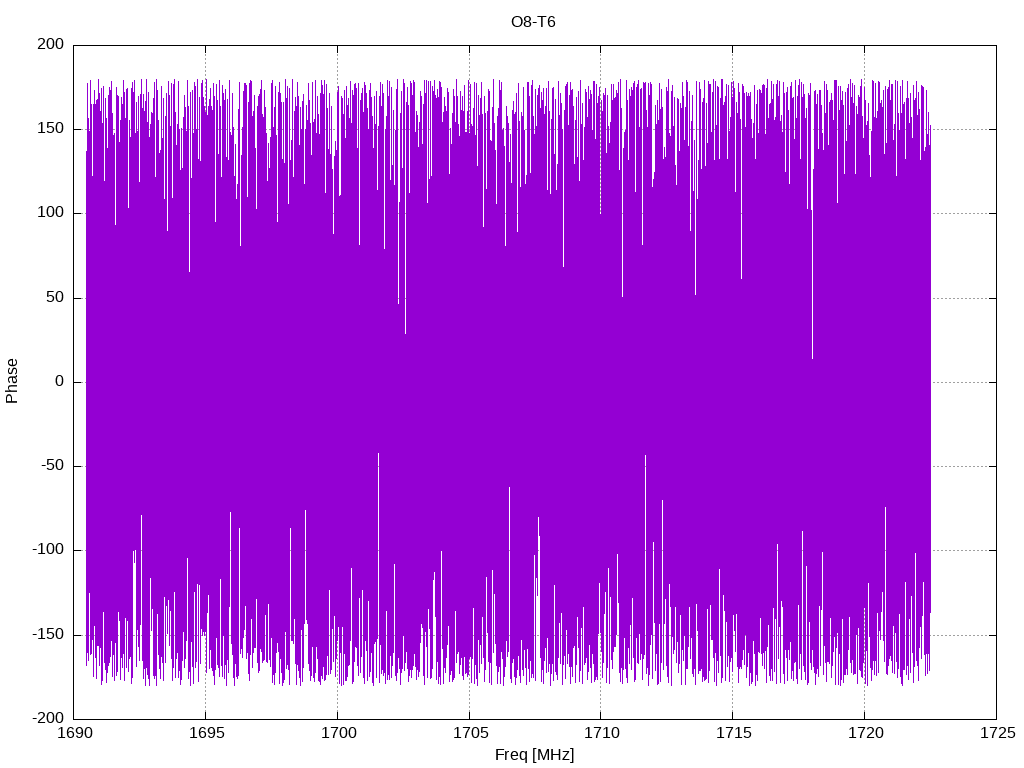
Task: Click the 50 y-axis tick label
Action: [x=55, y=297]
